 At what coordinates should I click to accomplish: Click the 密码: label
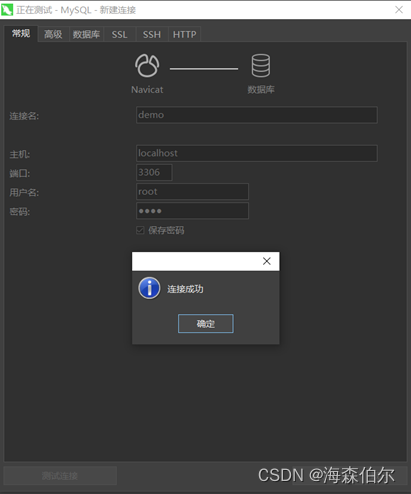click(x=20, y=211)
